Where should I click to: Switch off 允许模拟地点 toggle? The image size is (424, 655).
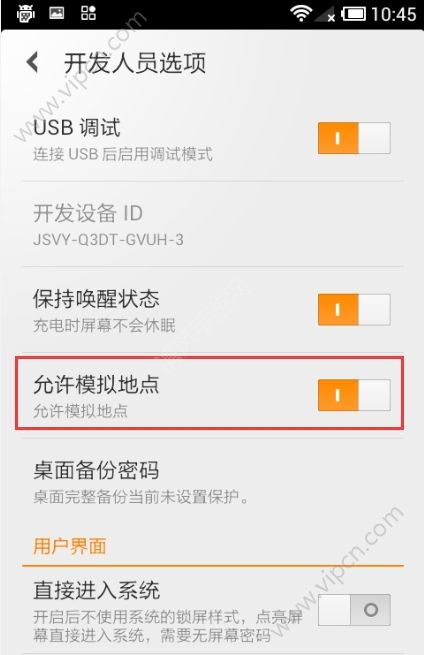[x=354, y=395]
